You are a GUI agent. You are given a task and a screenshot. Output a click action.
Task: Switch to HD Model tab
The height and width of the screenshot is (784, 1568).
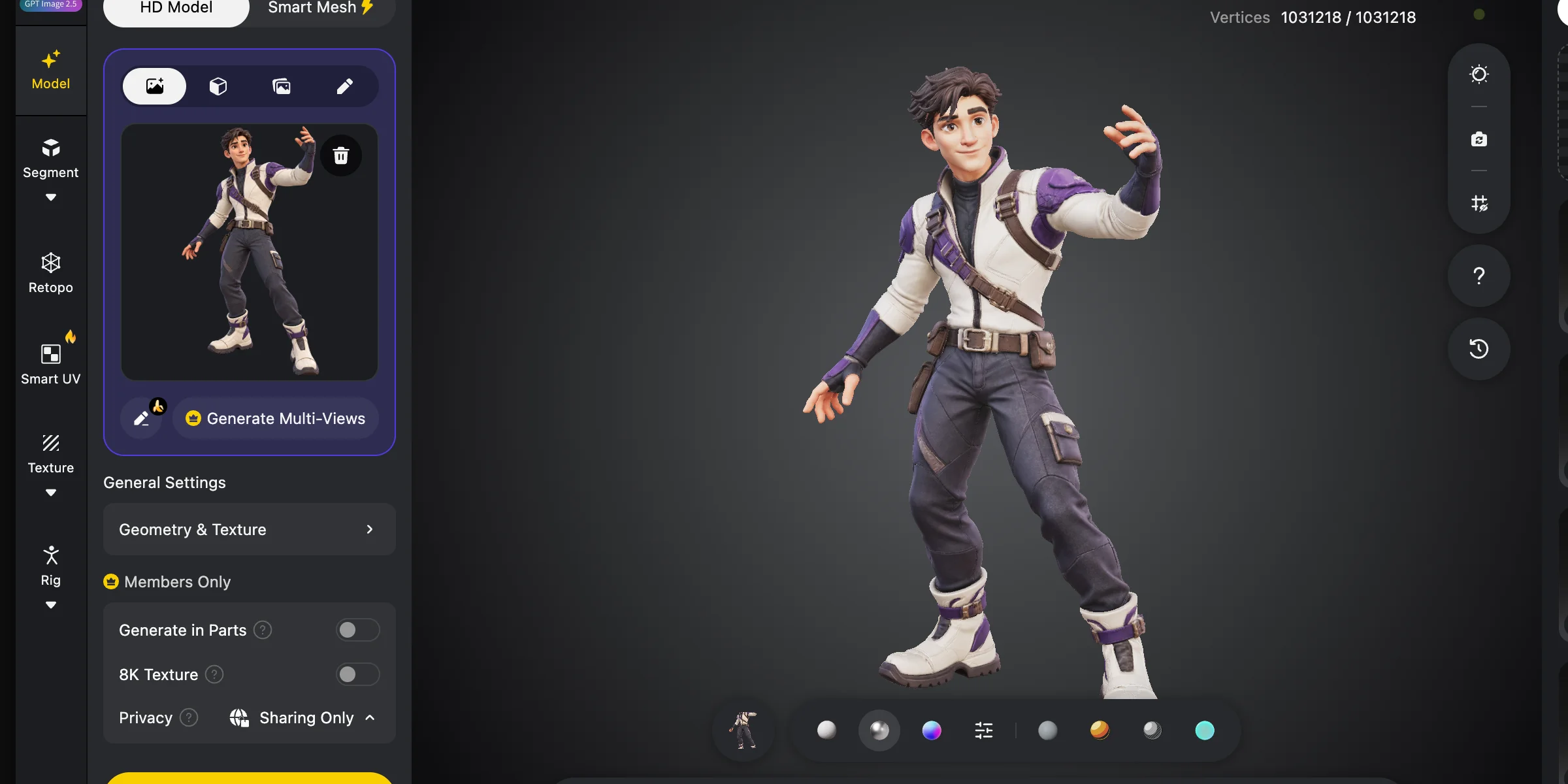pyautogui.click(x=176, y=9)
